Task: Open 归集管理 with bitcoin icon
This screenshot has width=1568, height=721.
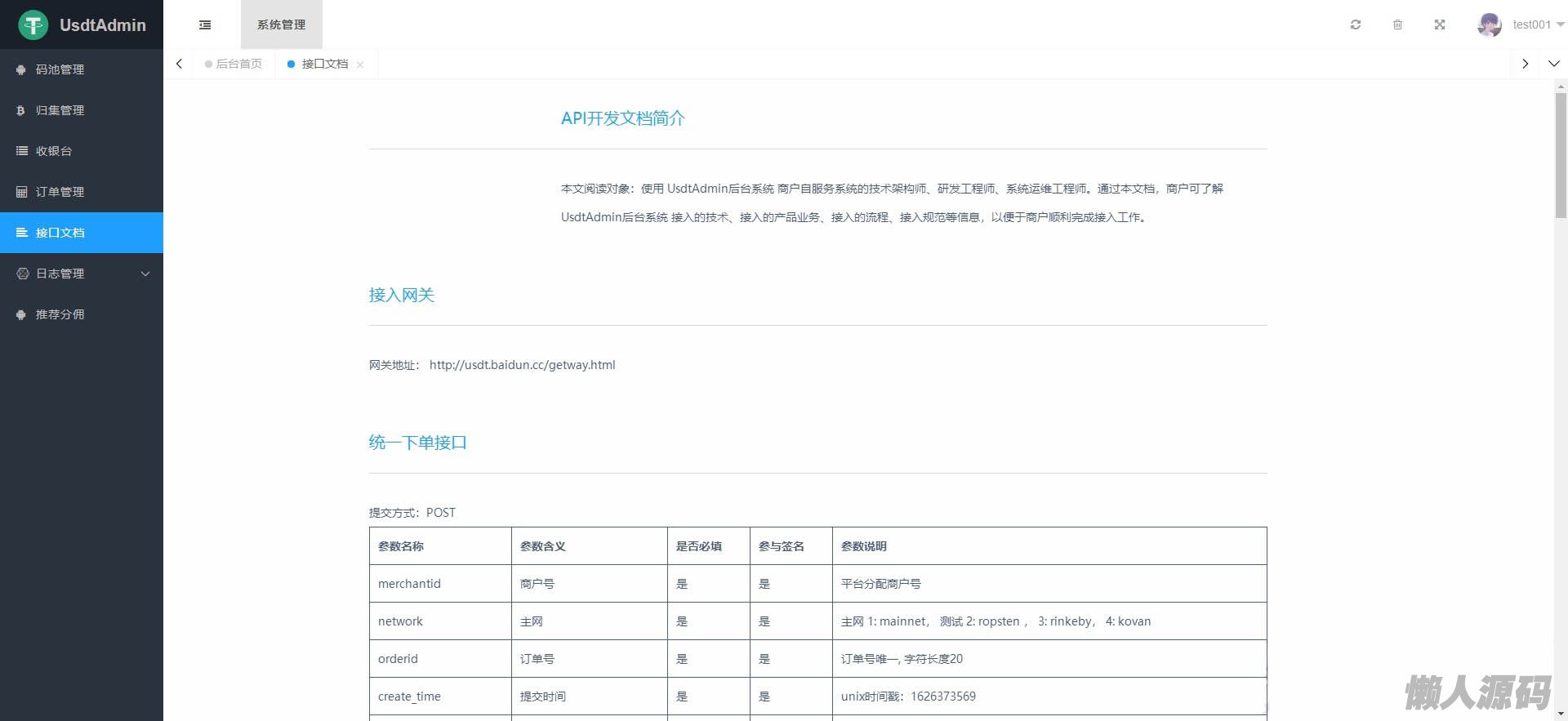Action: (x=60, y=110)
